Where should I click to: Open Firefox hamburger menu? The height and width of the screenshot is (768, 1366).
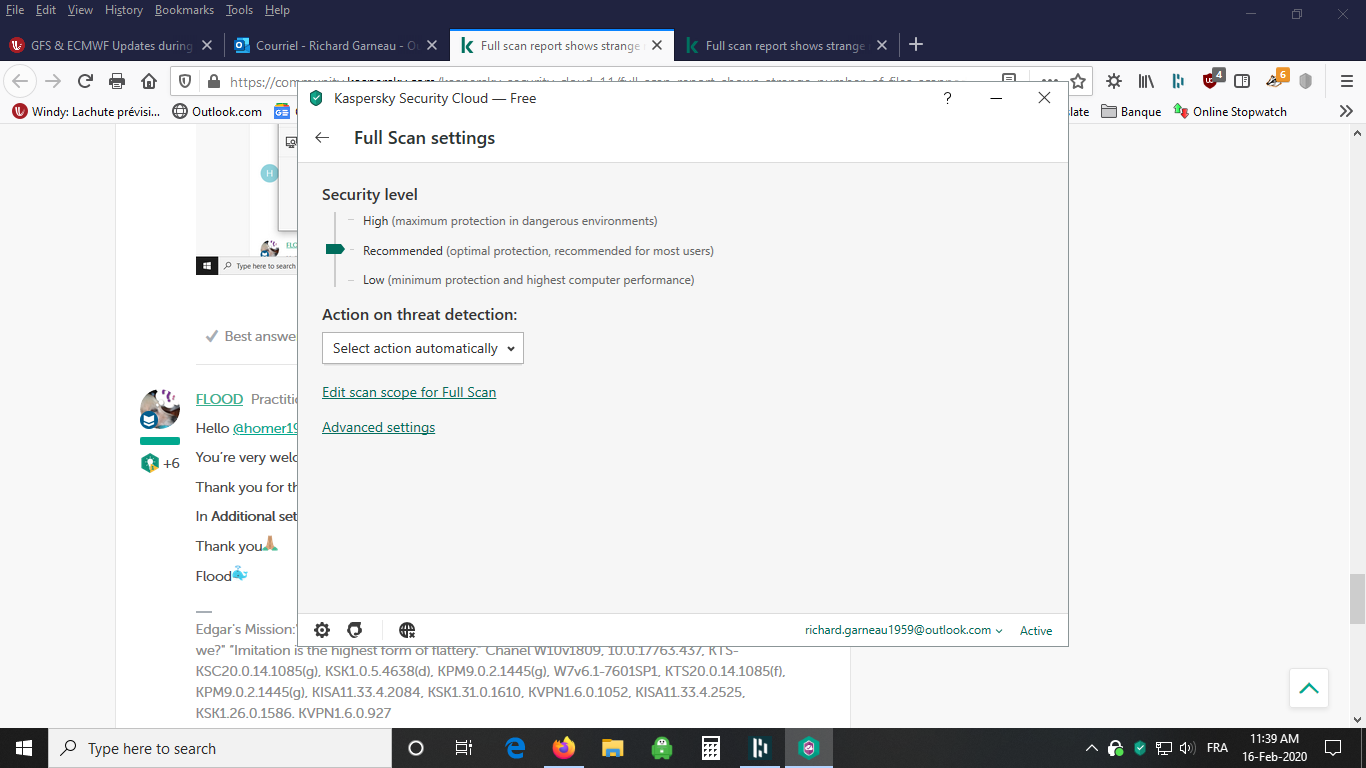[x=1346, y=81]
